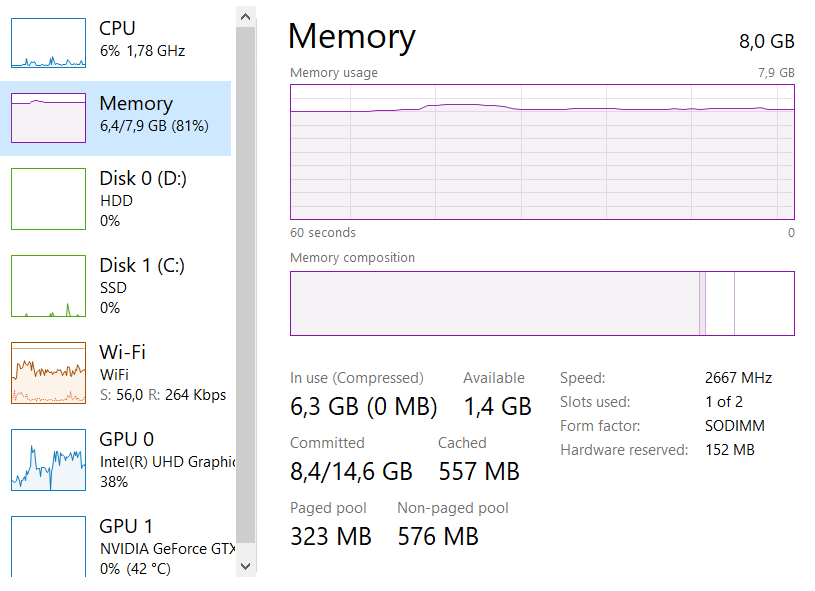Click the Memory usage history graph
The width and height of the screenshot is (815, 591).
(542, 151)
